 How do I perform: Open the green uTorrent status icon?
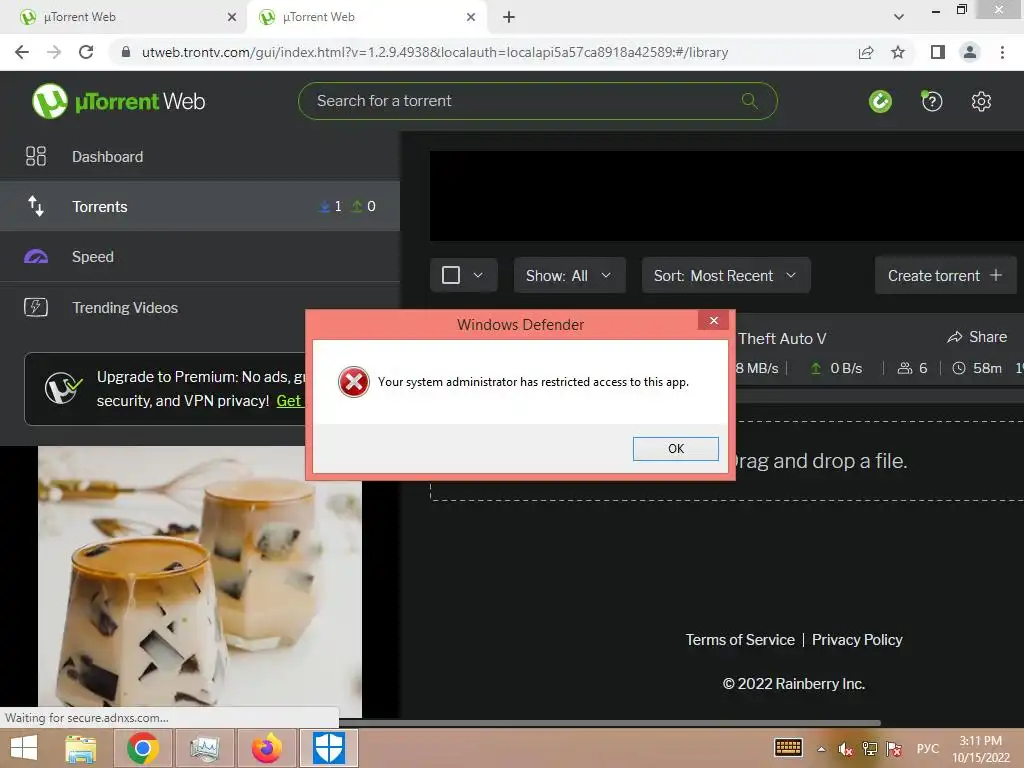[x=880, y=101]
